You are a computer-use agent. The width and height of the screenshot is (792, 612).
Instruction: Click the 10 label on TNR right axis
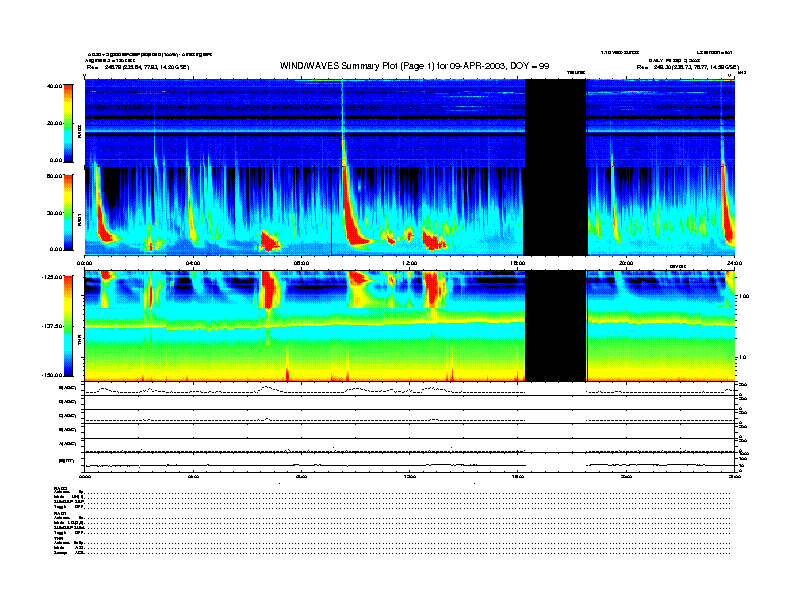[742, 358]
